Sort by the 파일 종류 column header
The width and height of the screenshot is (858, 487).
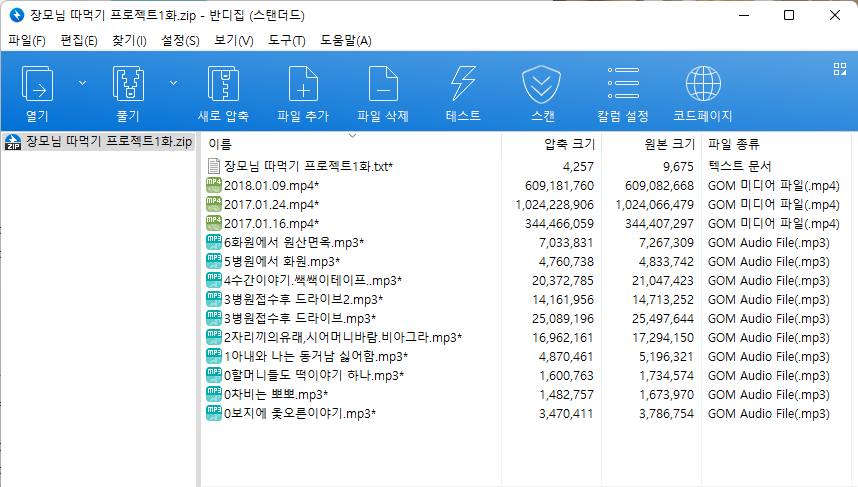734,144
